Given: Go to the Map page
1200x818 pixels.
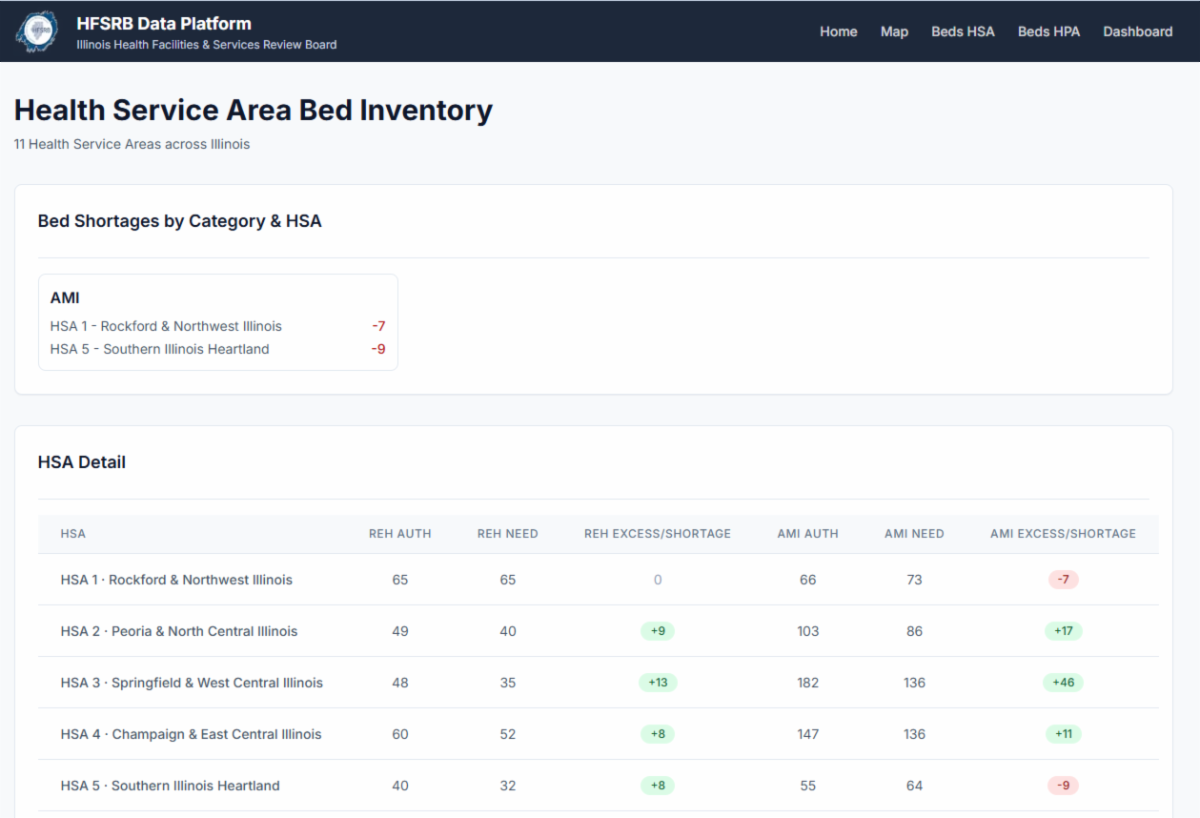Looking at the screenshot, I should point(894,32).
